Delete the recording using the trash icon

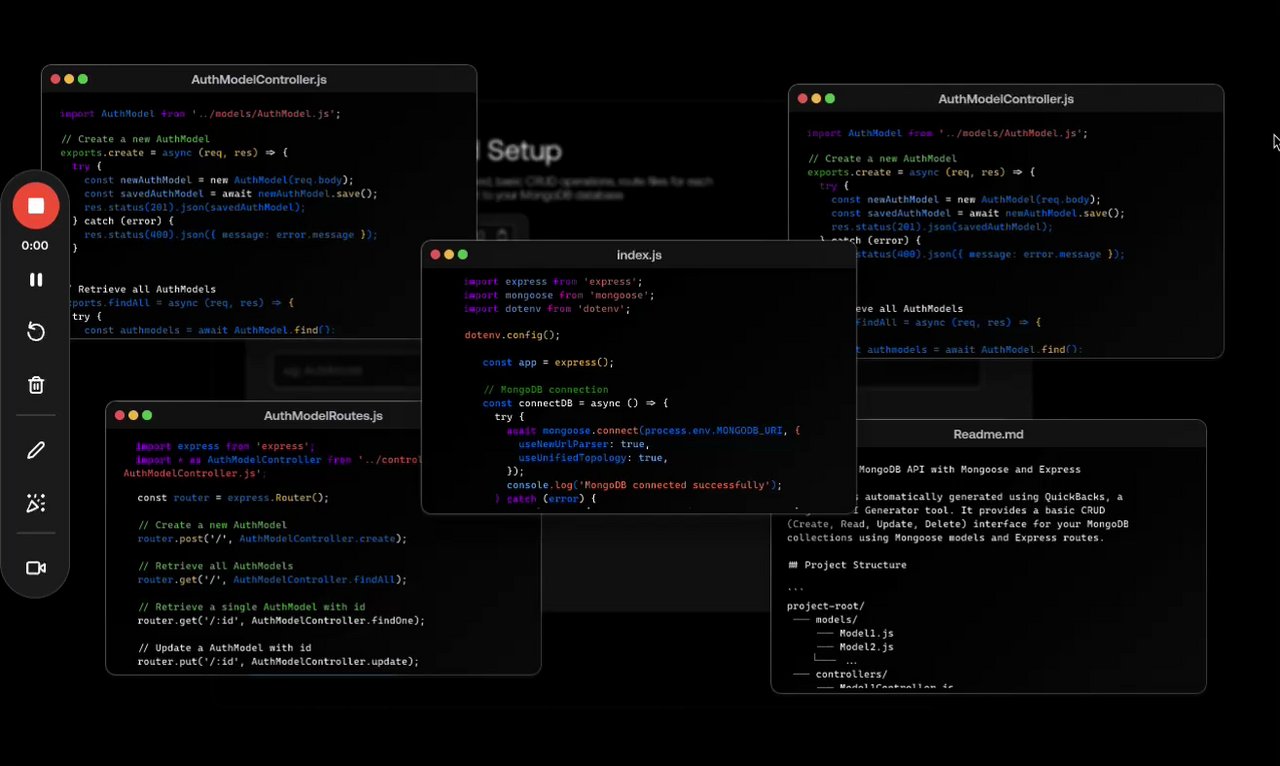36,385
